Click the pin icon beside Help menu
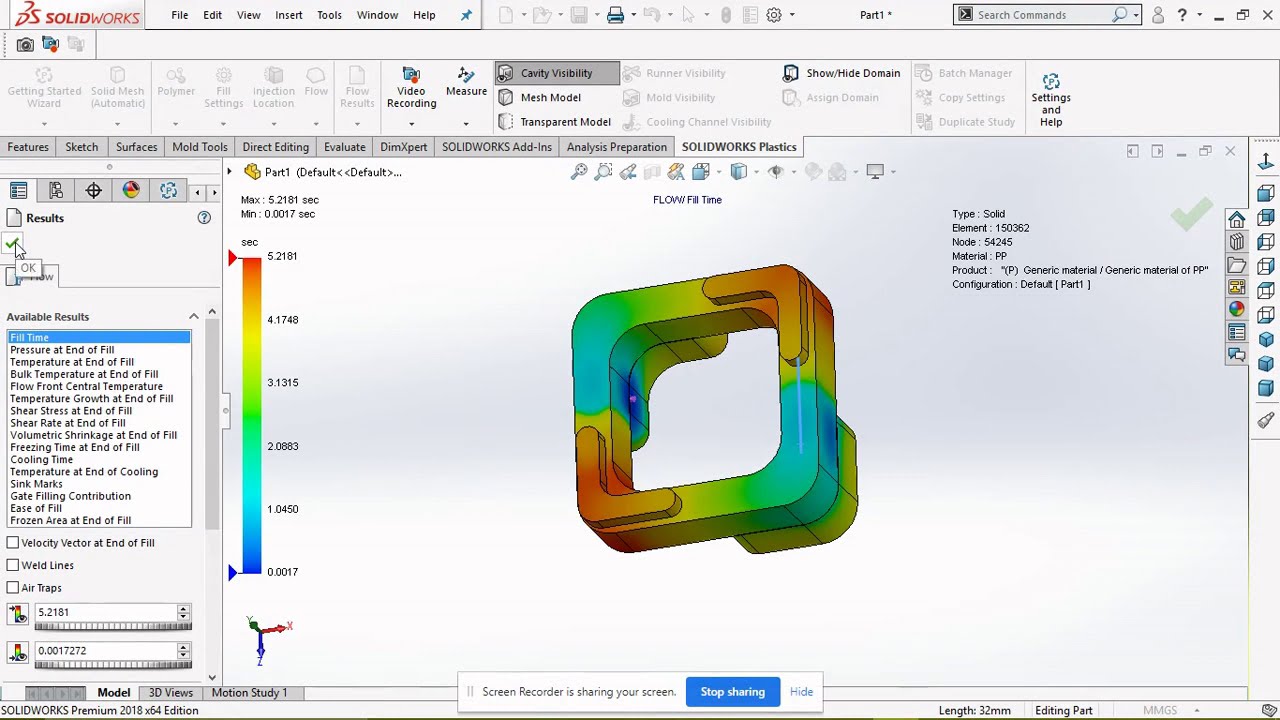Image resolution: width=1280 pixels, height=720 pixels. pos(466,15)
